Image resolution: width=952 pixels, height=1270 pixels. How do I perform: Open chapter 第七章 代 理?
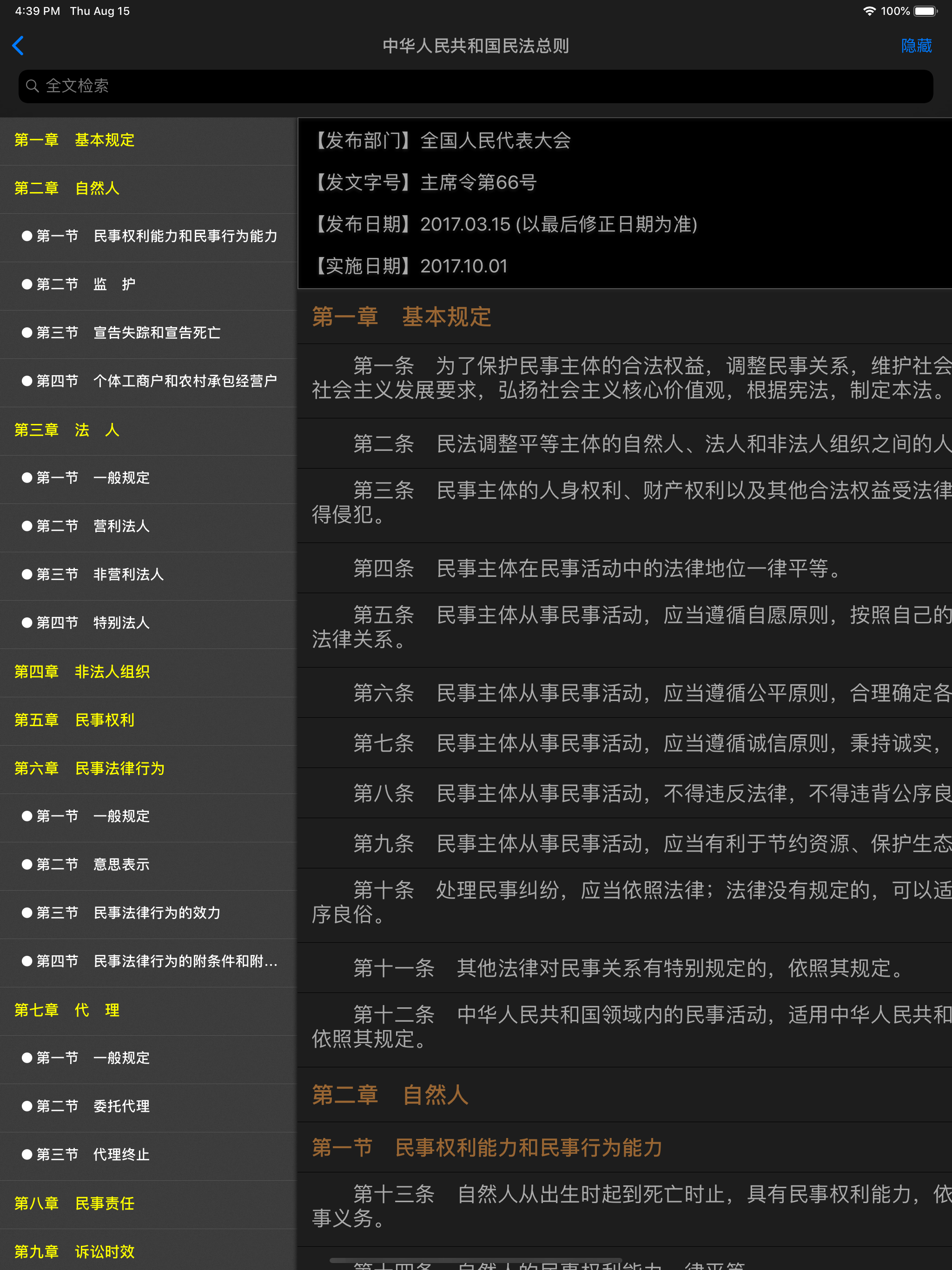click(148, 1010)
